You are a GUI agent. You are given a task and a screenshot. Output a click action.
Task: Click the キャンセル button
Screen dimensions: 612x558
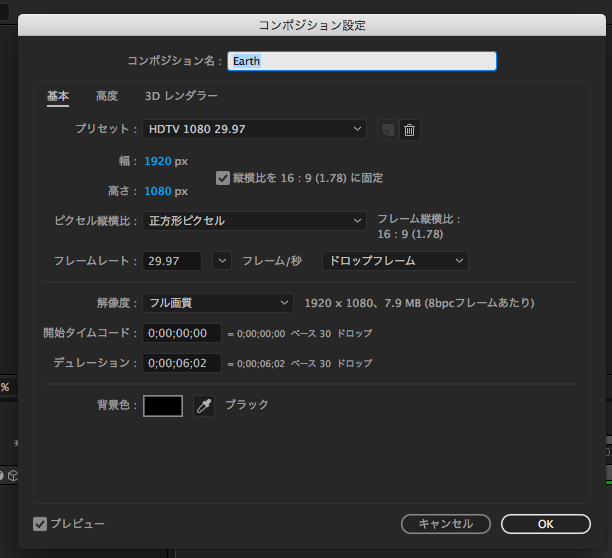point(446,524)
